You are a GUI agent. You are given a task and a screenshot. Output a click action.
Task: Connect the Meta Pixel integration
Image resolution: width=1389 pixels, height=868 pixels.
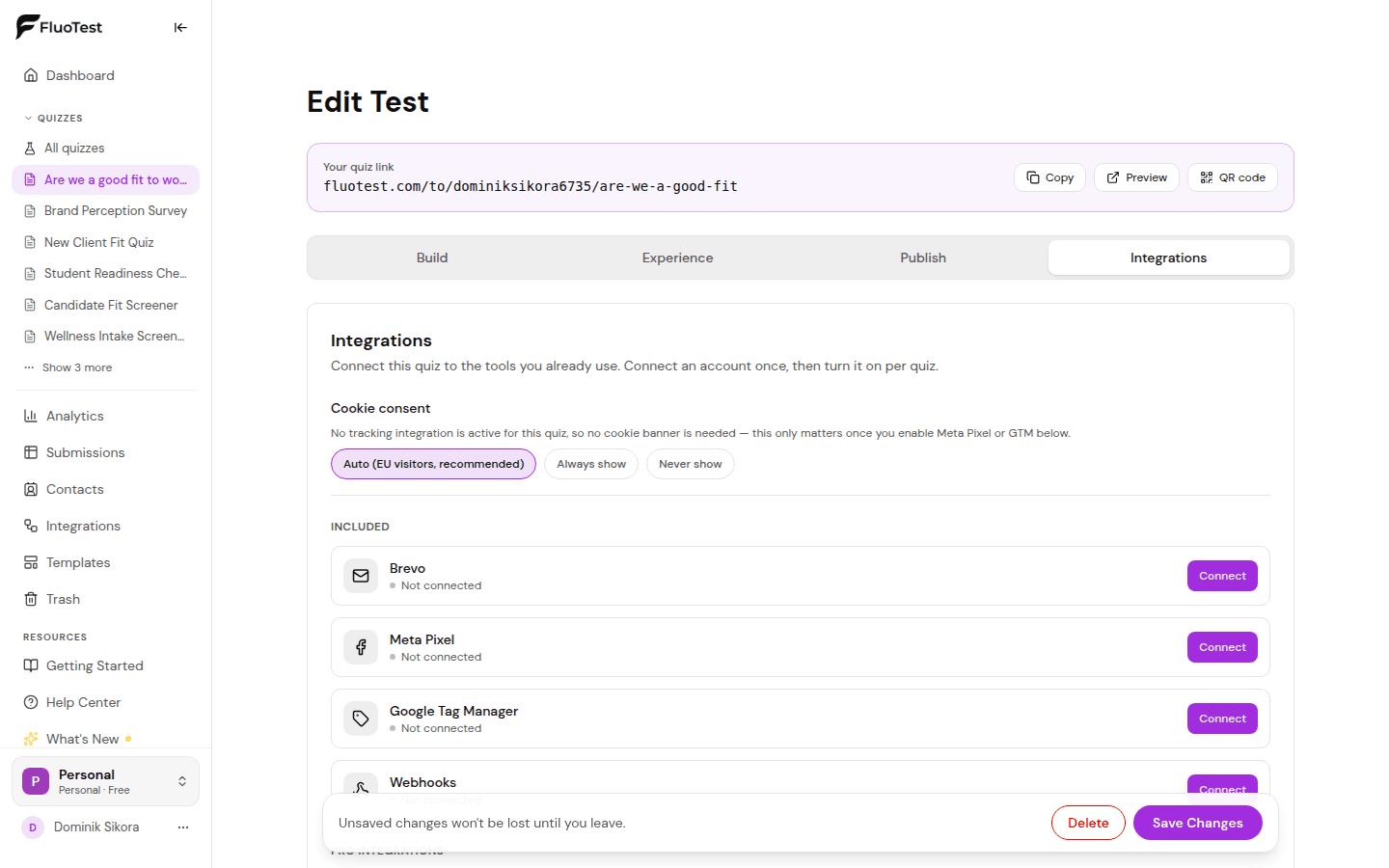click(1222, 647)
